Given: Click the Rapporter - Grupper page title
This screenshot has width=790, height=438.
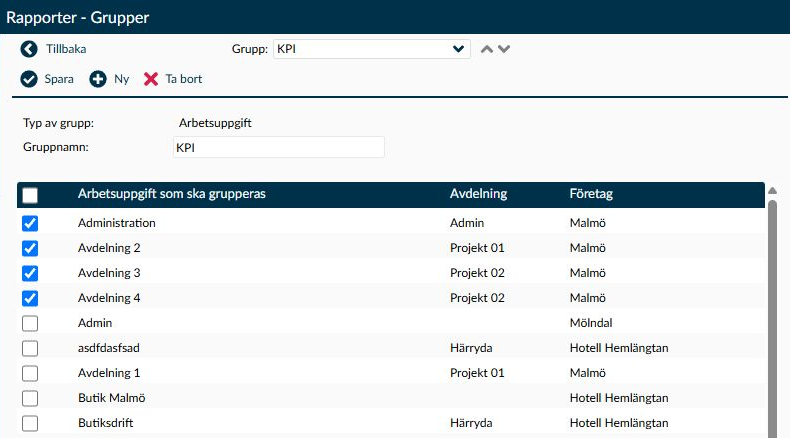Looking at the screenshot, I should click(78, 18).
